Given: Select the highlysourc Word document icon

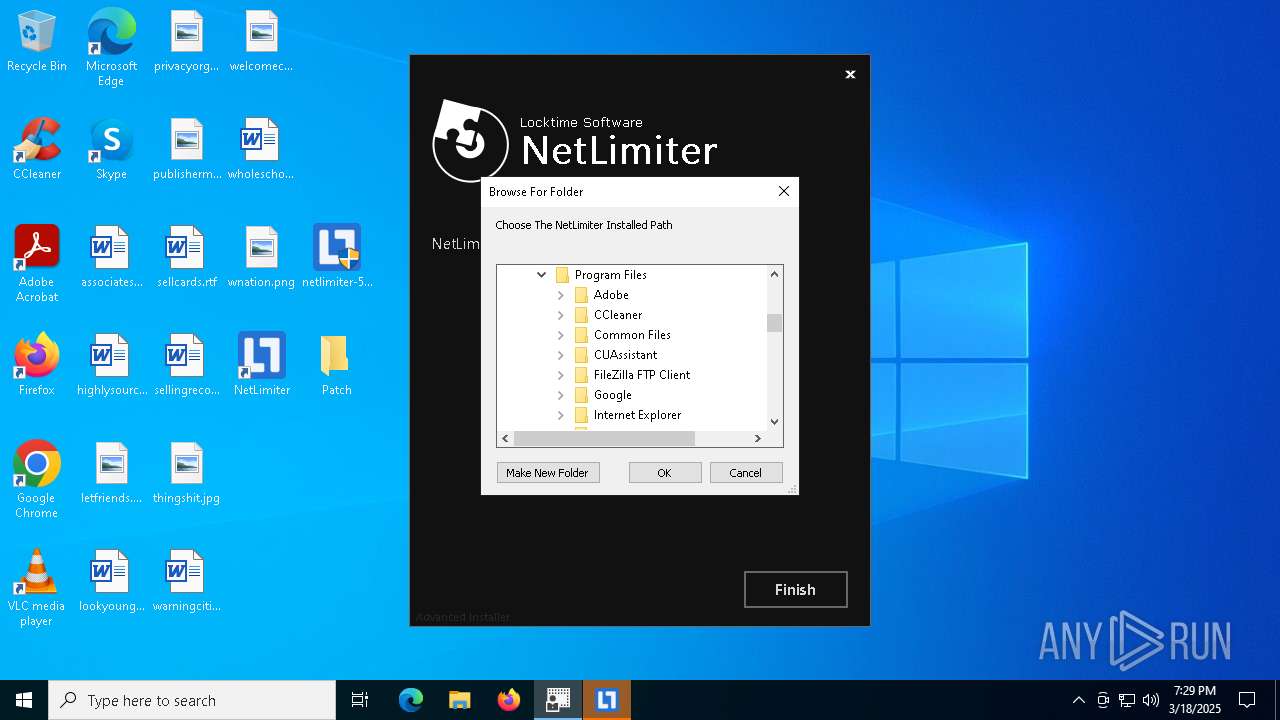Looking at the screenshot, I should pyautogui.click(x=111, y=366).
